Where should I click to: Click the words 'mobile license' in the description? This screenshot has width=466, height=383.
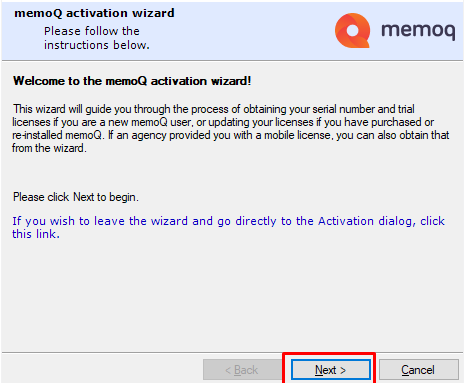point(299,135)
